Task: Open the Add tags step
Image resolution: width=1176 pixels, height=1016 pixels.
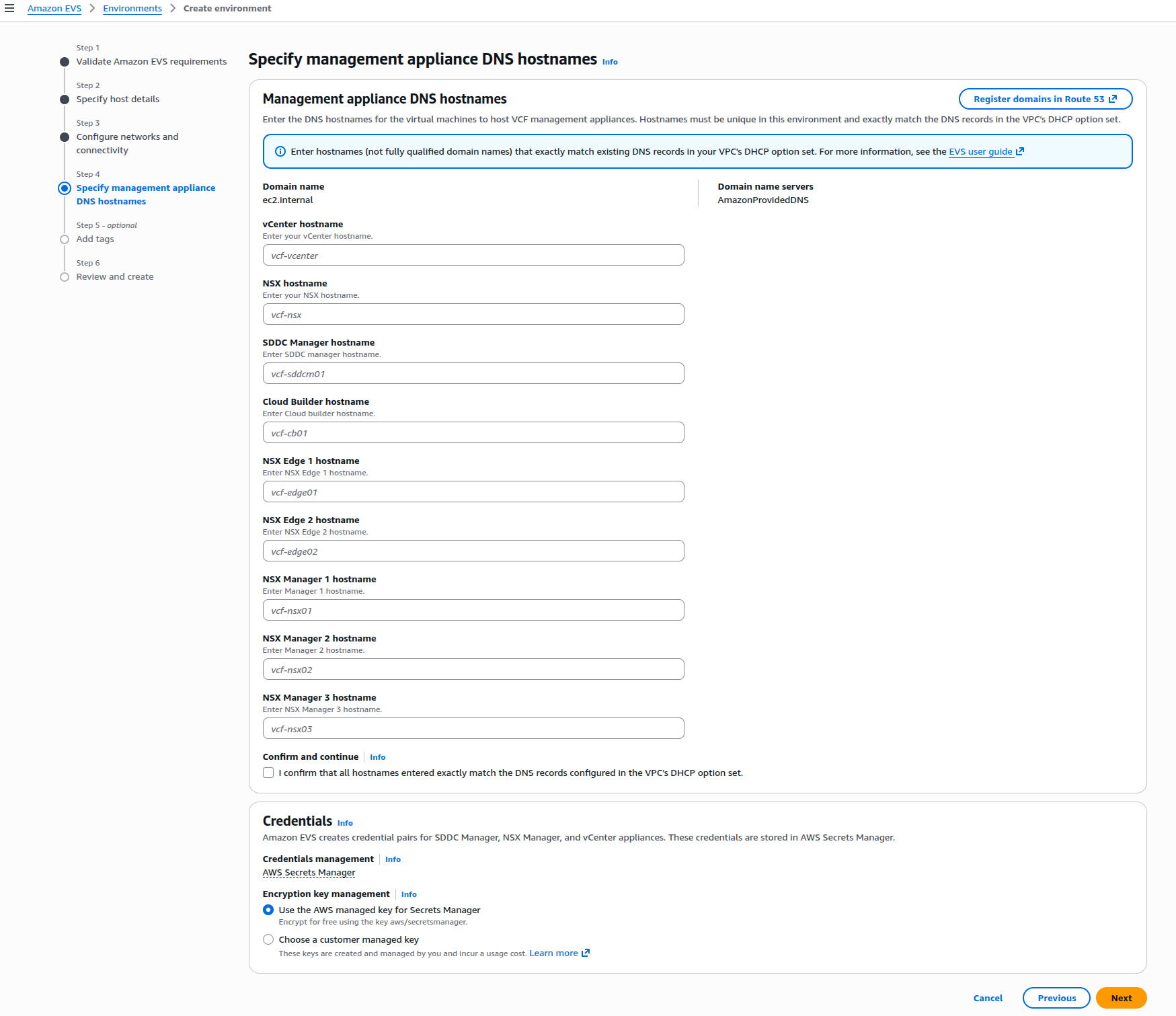Action: click(x=95, y=239)
